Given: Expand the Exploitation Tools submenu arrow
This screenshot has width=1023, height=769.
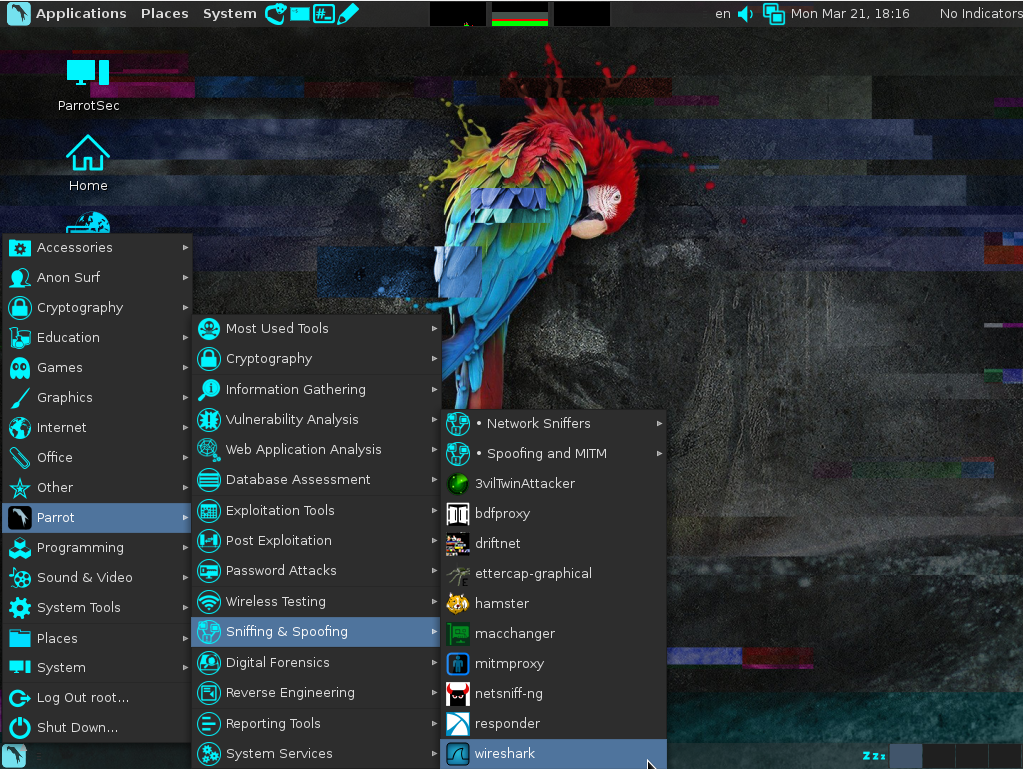Looking at the screenshot, I should (x=434, y=510).
